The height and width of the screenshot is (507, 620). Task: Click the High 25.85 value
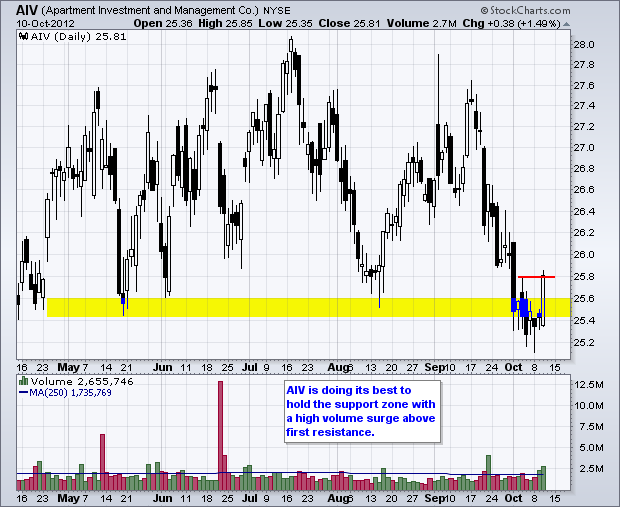pyautogui.click(x=225, y=23)
